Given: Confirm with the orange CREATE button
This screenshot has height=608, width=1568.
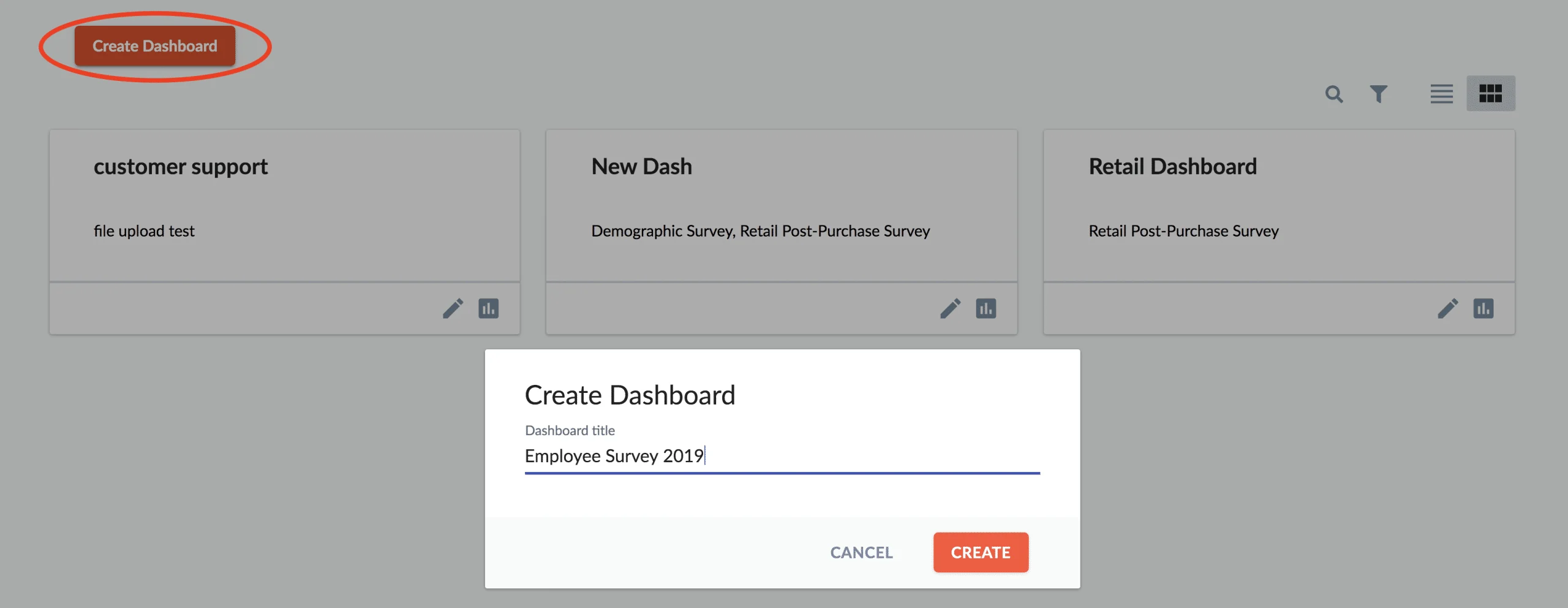Looking at the screenshot, I should click(x=981, y=552).
